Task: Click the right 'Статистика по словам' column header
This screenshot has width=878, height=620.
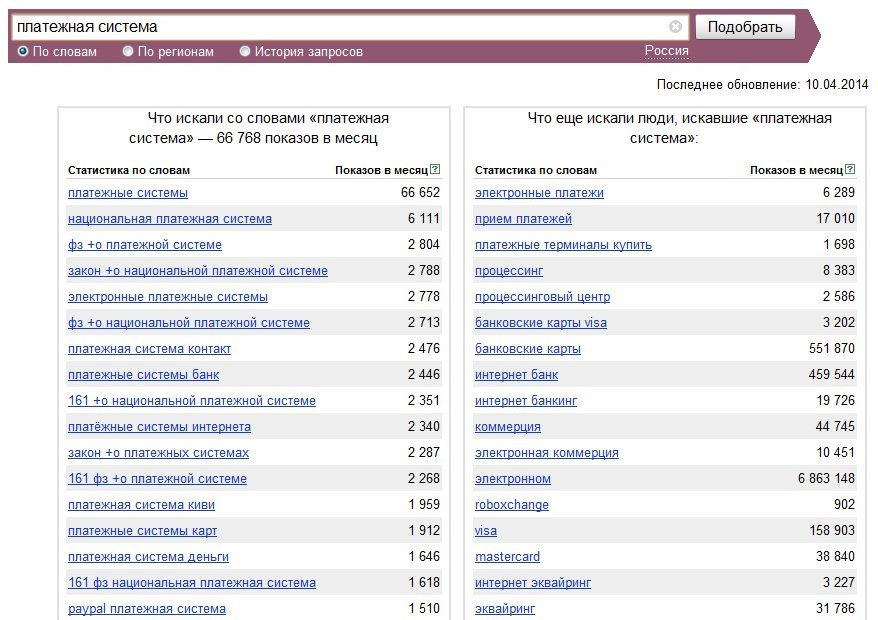Action: 536,170
